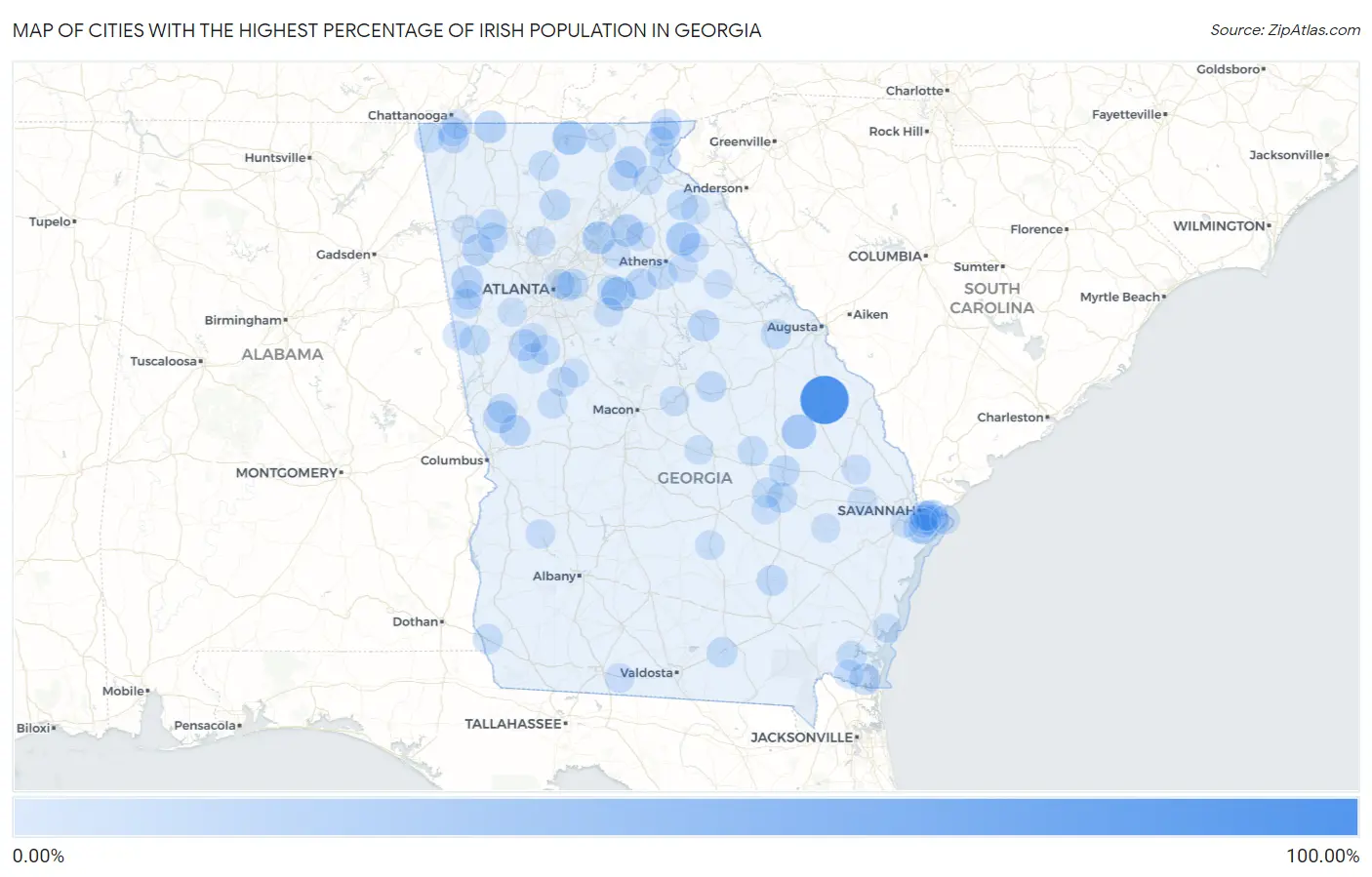
Task: Click the SOUTH CAROLINA state label
Action: (x=992, y=299)
